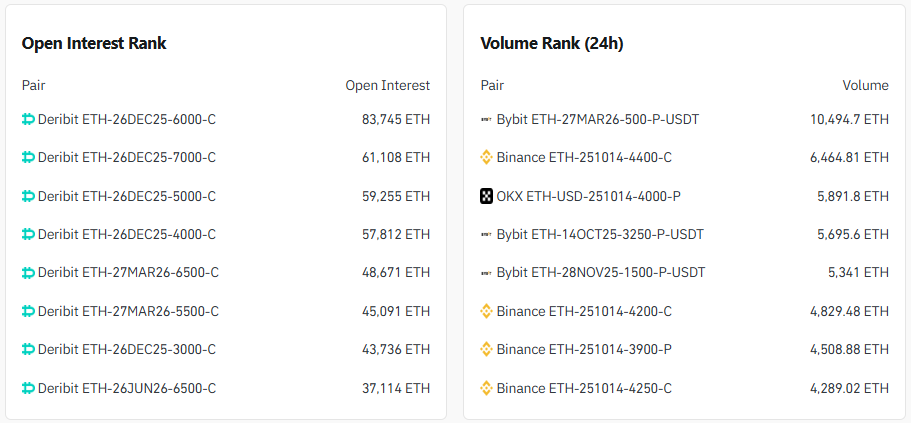Click Binance icon beside ETH-251014-3900-P
The image size is (911, 423).
(487, 349)
